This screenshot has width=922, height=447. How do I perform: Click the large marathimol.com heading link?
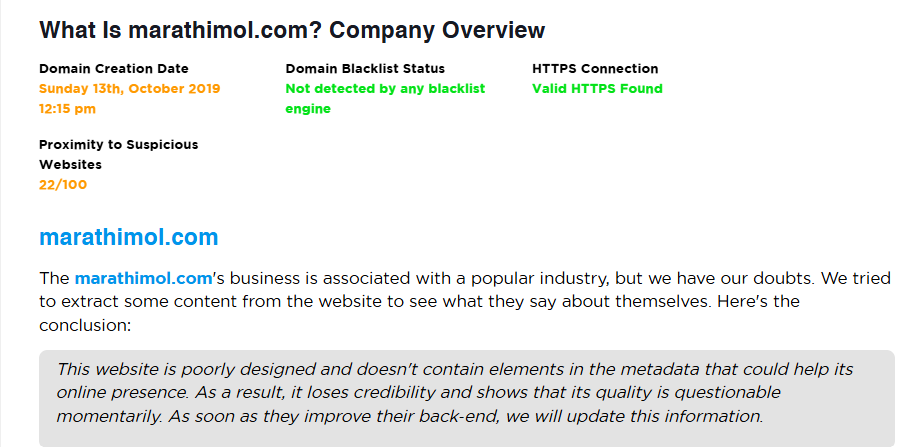[x=128, y=237]
